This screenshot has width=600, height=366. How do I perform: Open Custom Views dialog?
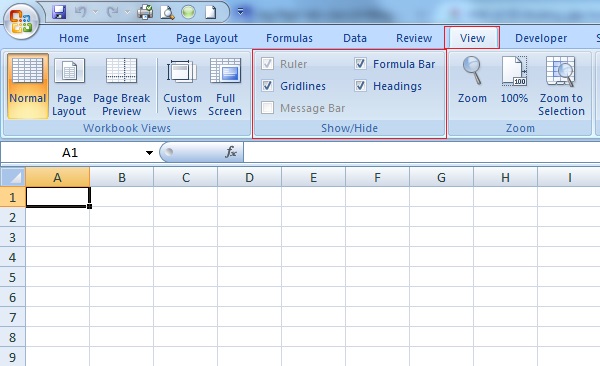pos(182,86)
